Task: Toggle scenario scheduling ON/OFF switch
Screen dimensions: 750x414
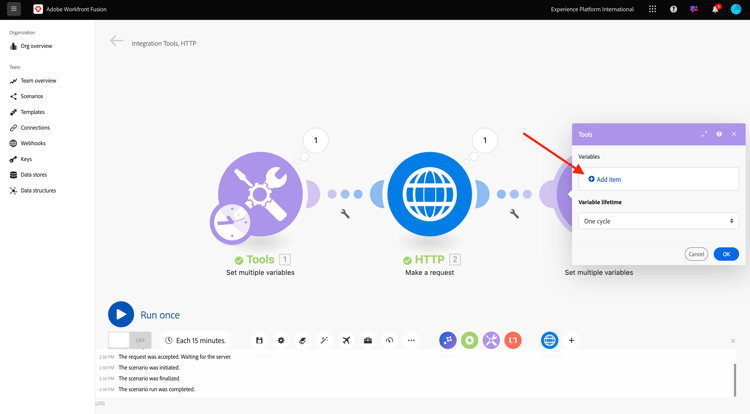Action: 130,340
